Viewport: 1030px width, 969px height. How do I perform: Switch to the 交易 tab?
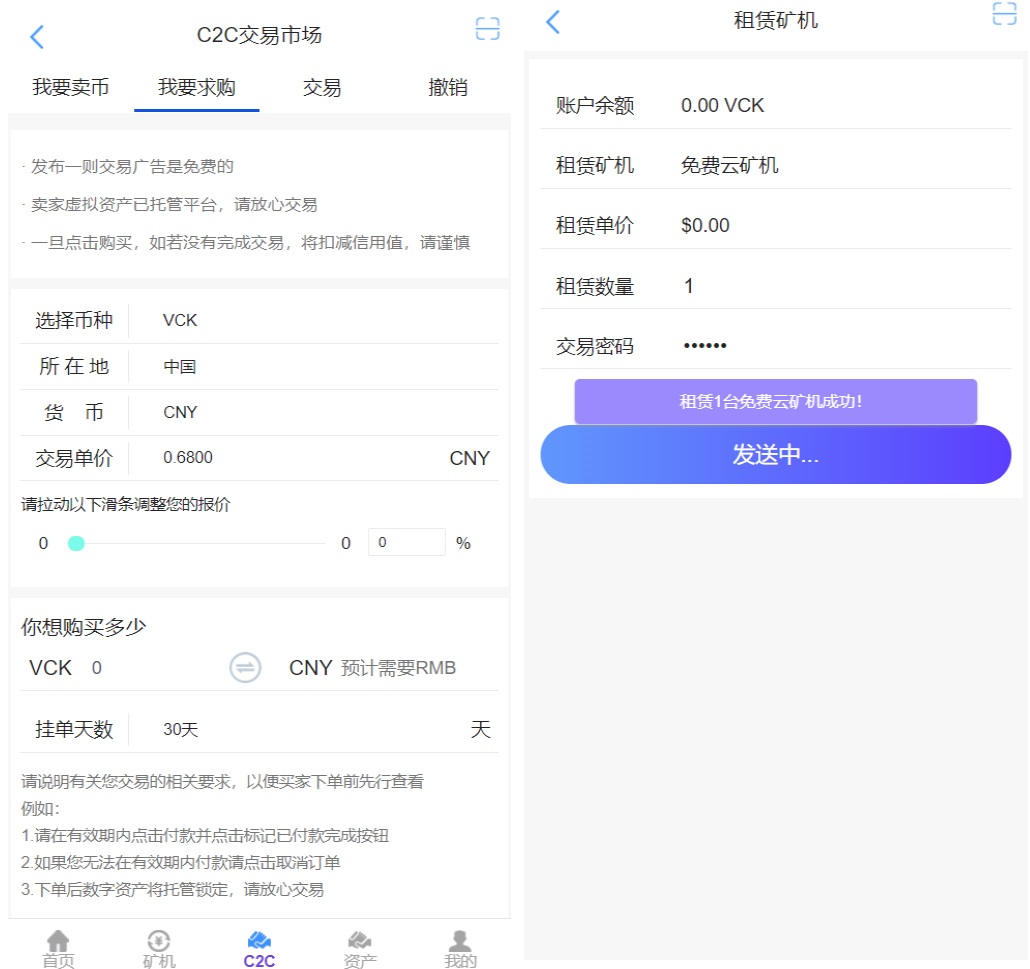click(321, 87)
